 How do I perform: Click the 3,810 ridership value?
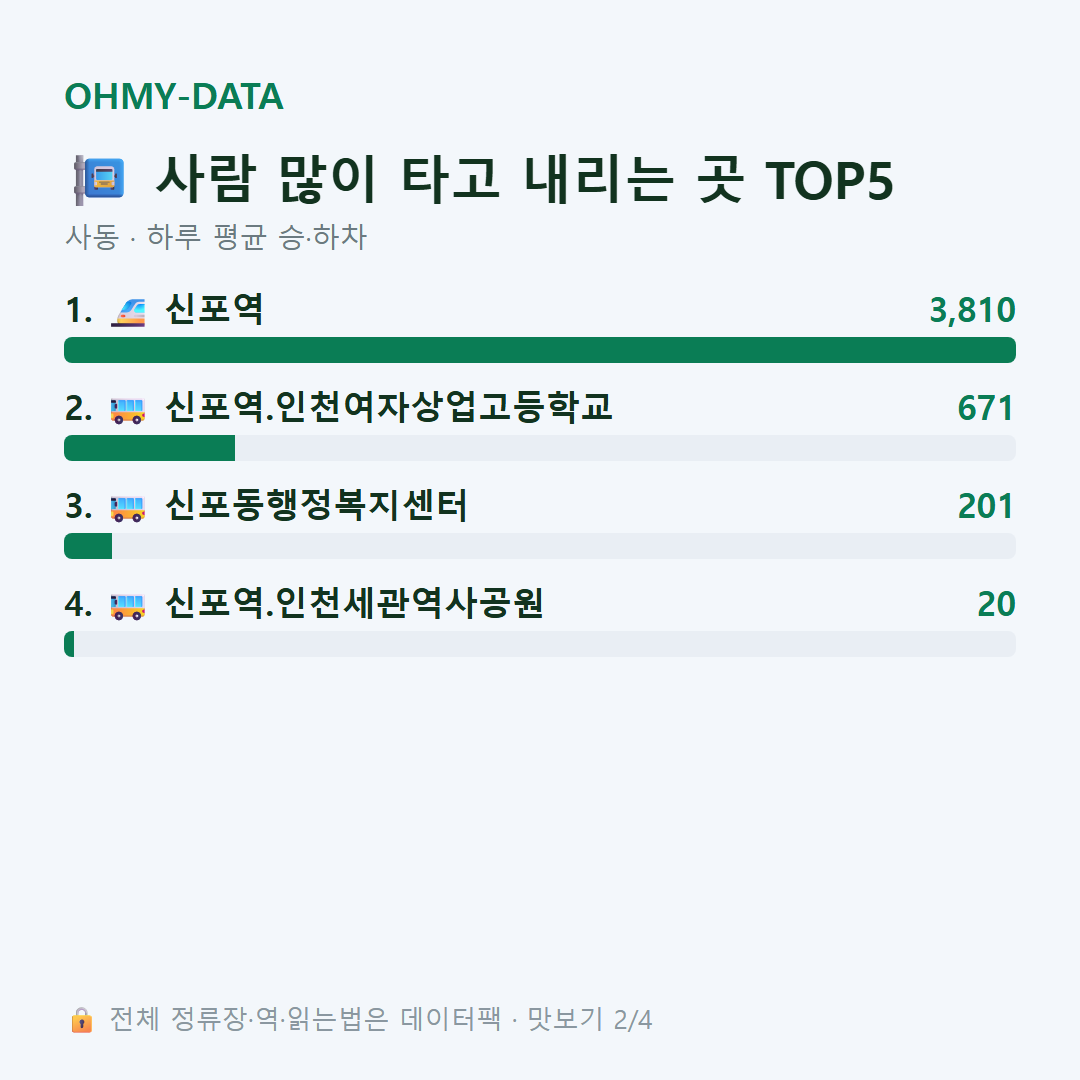973,311
